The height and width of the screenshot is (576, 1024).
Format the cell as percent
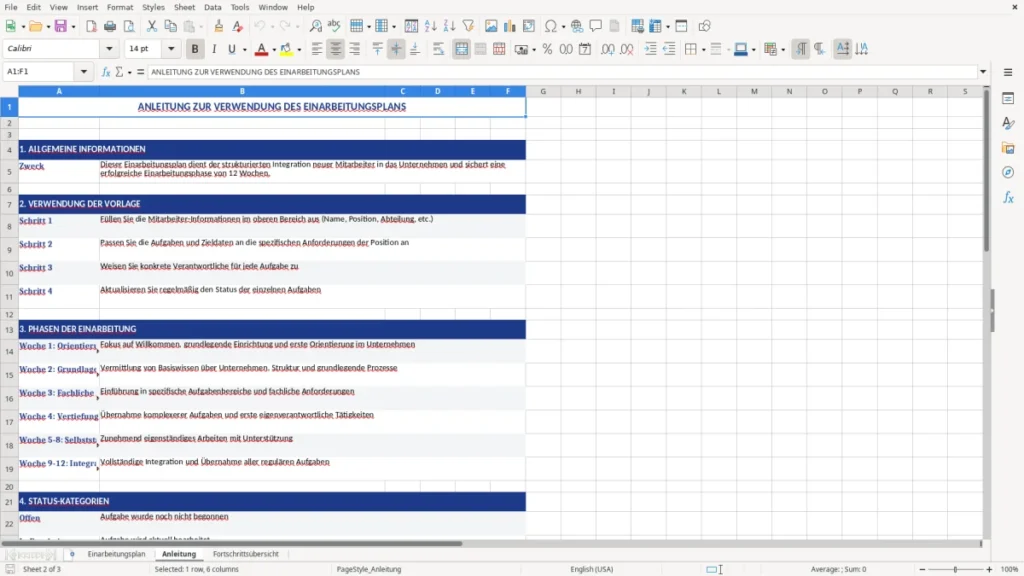tap(547, 49)
